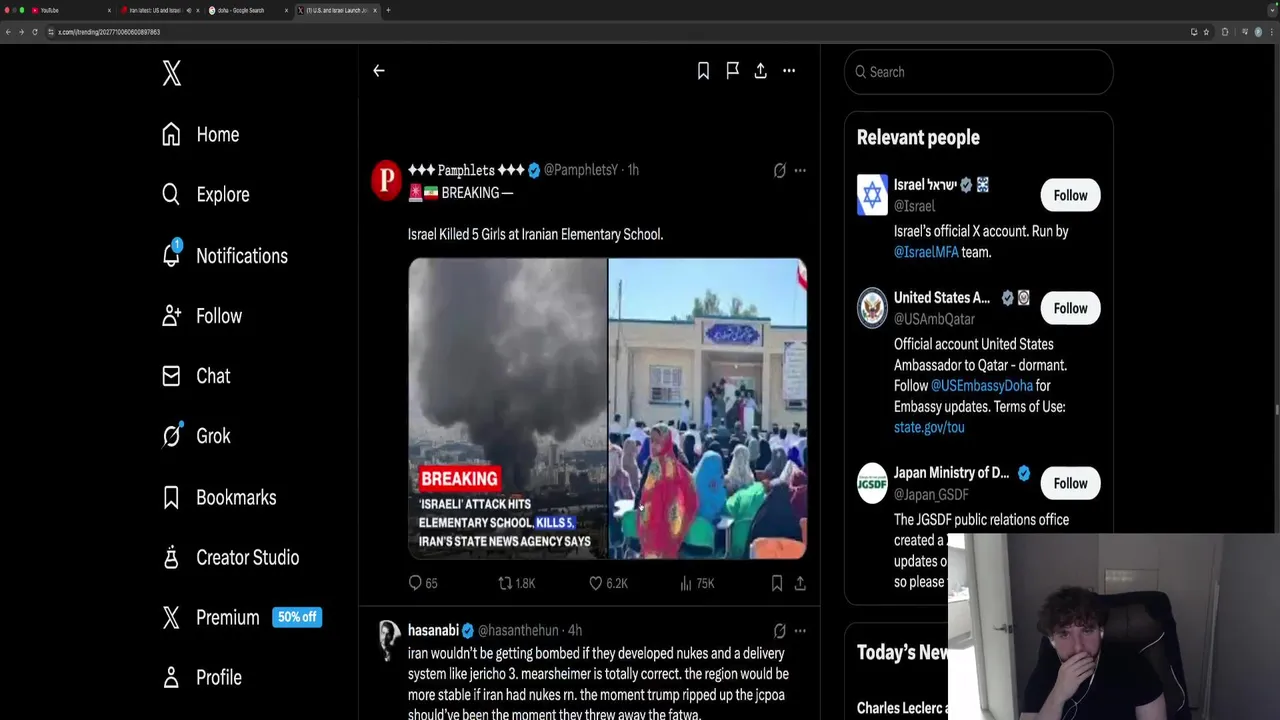View analytics 75K on Pamphlets post
Viewport: 1280px width, 720px height.
tap(697, 583)
